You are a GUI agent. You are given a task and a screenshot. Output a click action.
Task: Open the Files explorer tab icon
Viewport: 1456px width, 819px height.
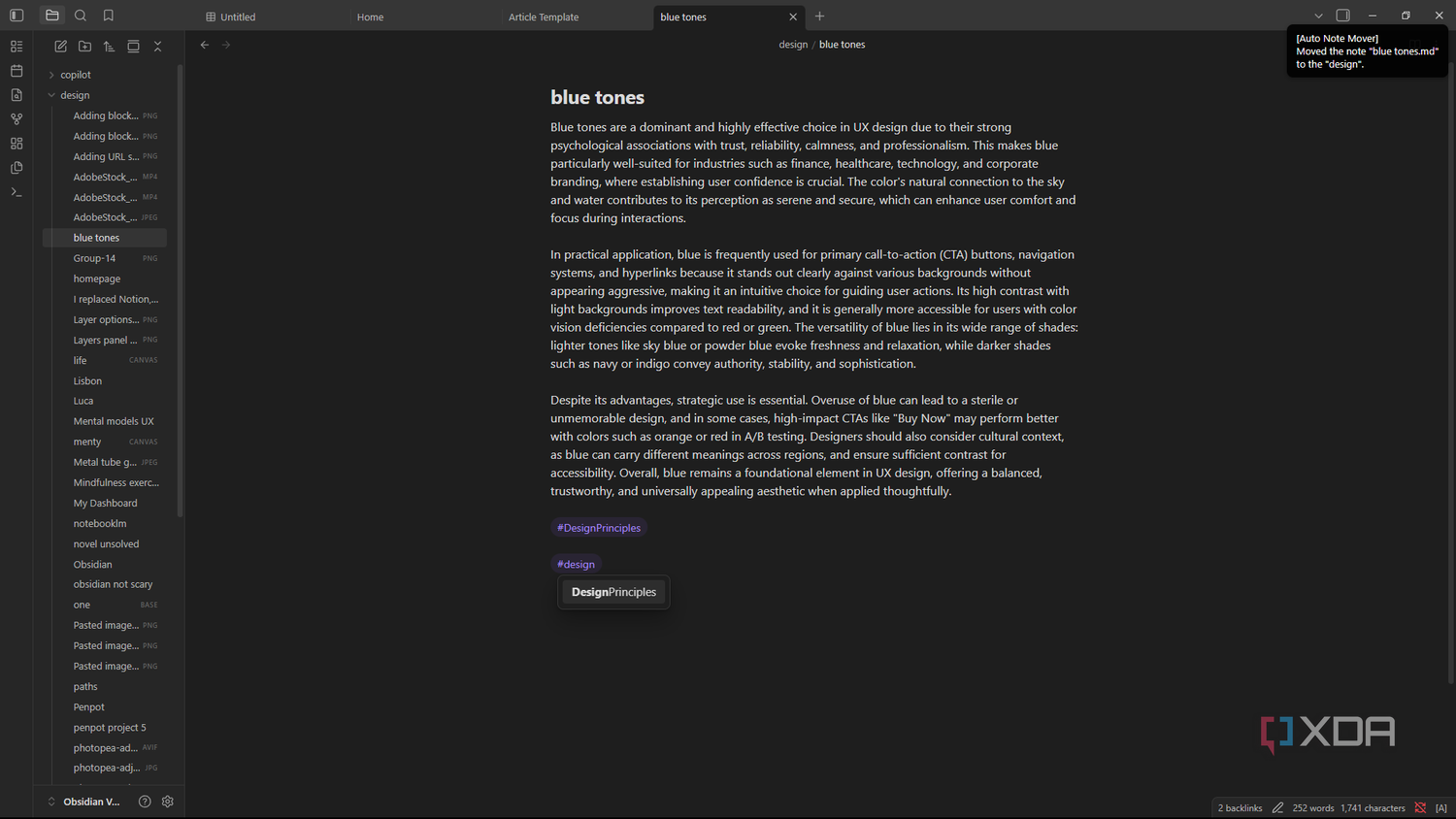pyautogui.click(x=52, y=16)
